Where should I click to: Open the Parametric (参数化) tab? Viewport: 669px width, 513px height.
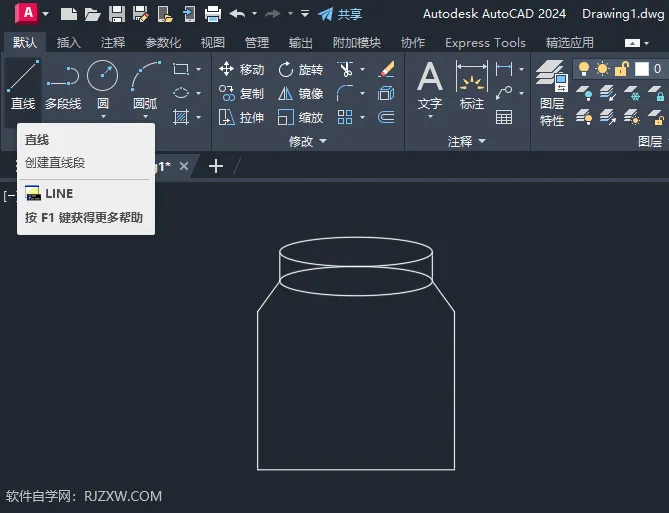click(x=163, y=42)
